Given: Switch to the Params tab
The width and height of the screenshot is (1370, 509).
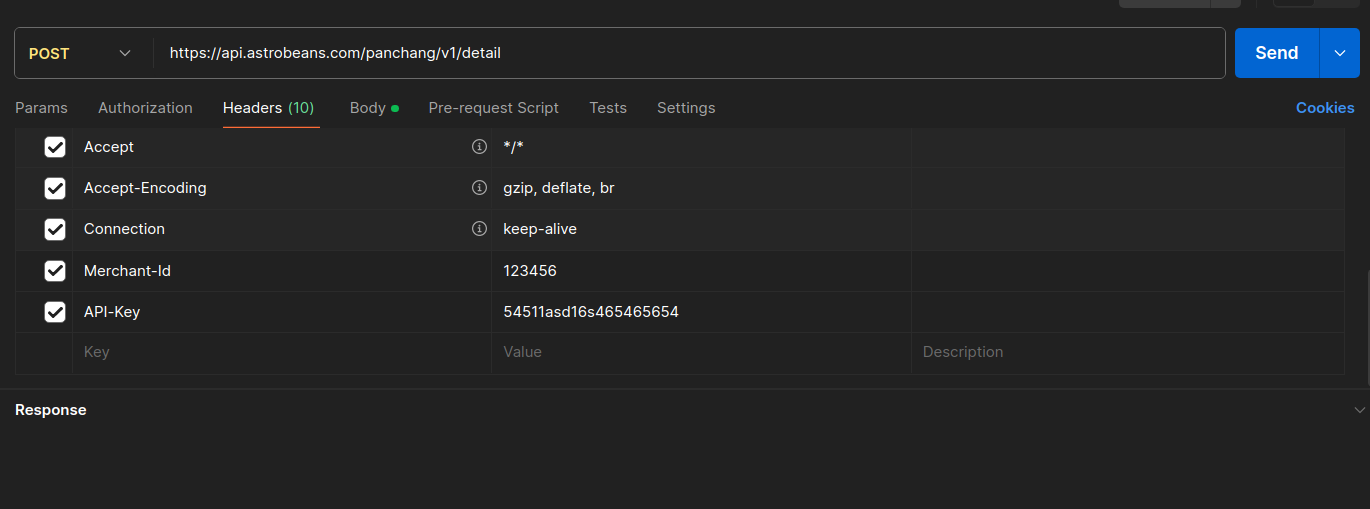Looking at the screenshot, I should pyautogui.click(x=41, y=108).
